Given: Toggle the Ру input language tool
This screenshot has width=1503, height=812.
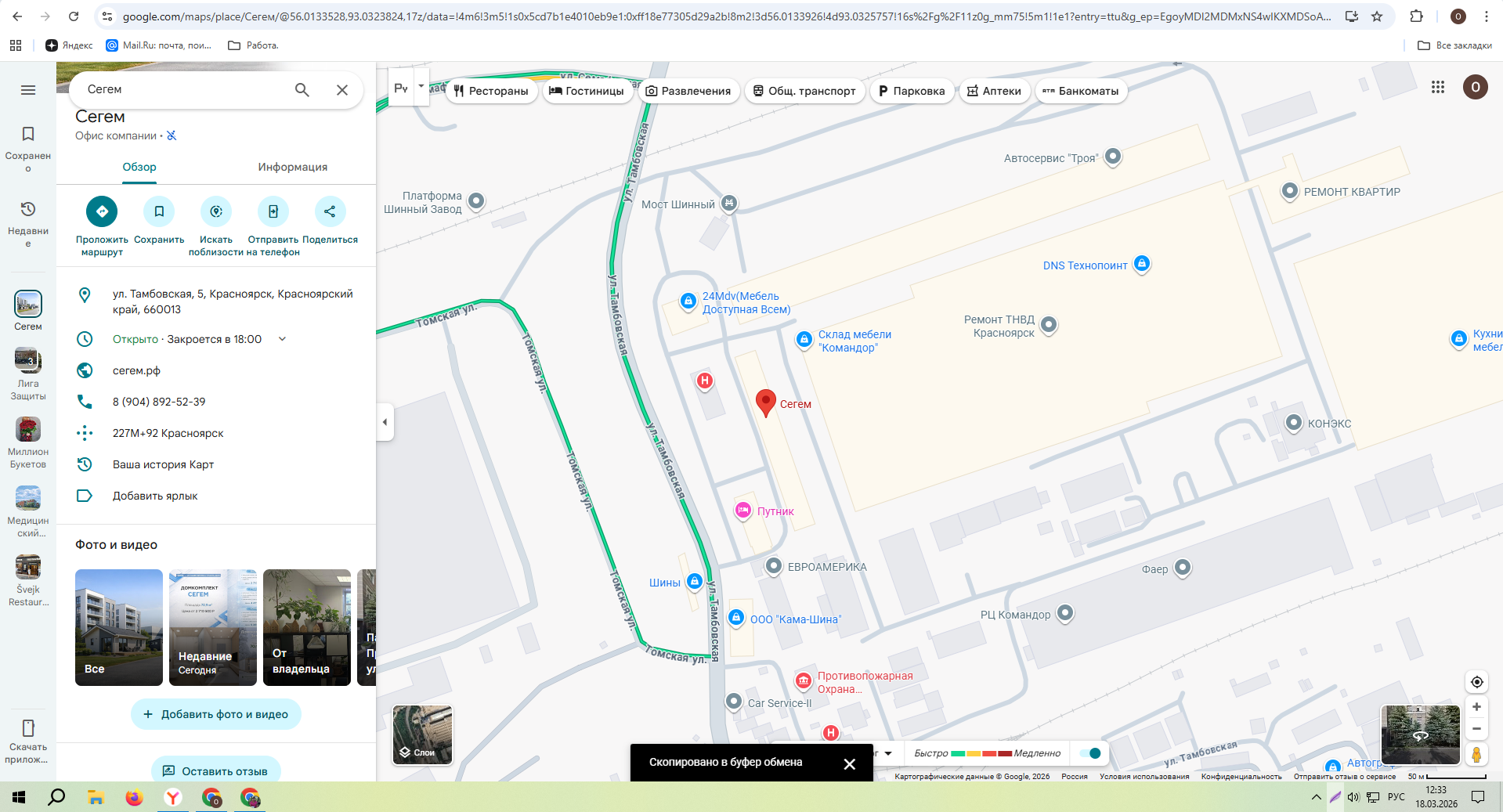Looking at the screenshot, I should coord(401,88).
